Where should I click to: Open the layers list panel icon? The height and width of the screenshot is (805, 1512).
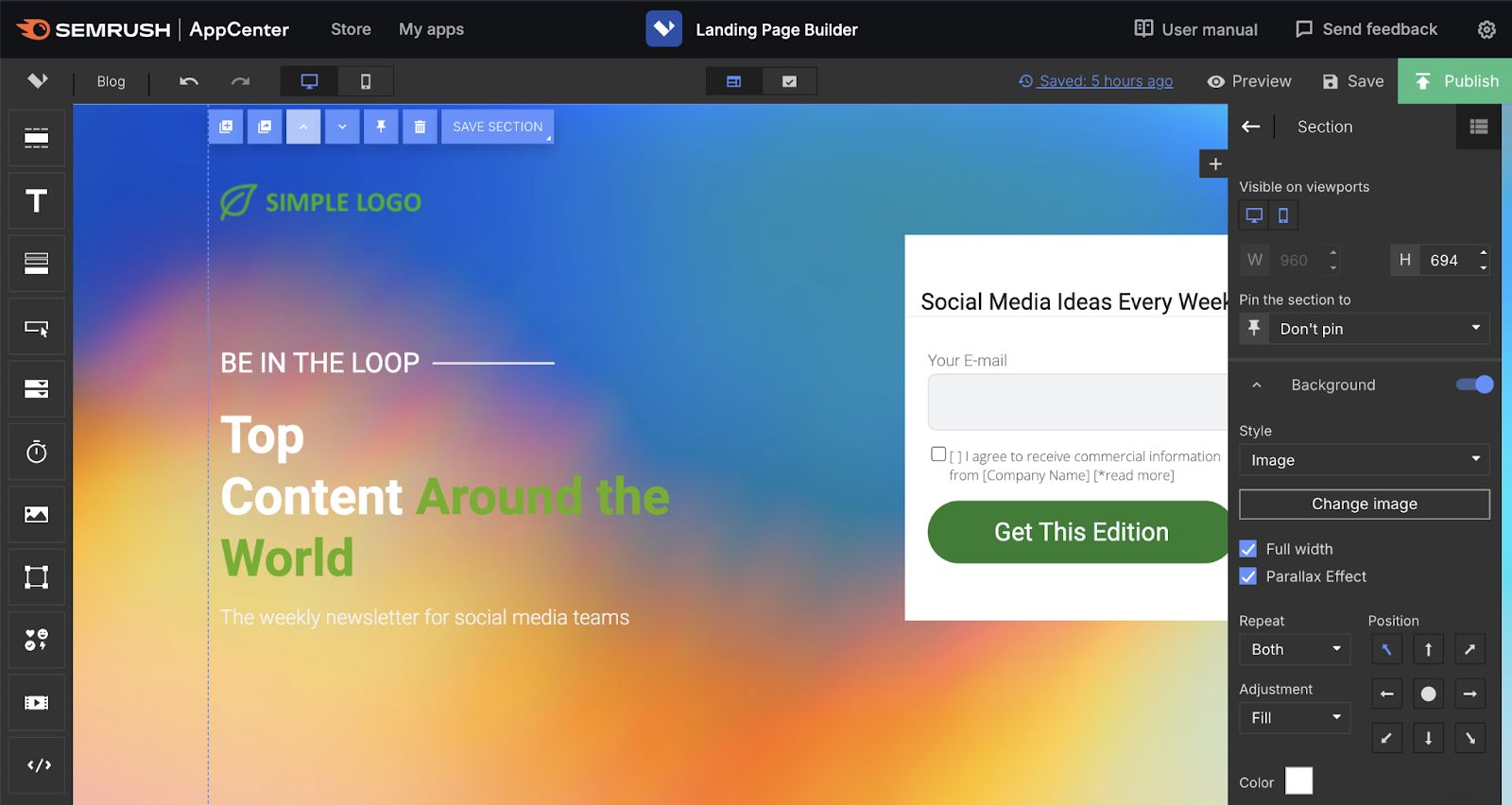coord(1479,127)
